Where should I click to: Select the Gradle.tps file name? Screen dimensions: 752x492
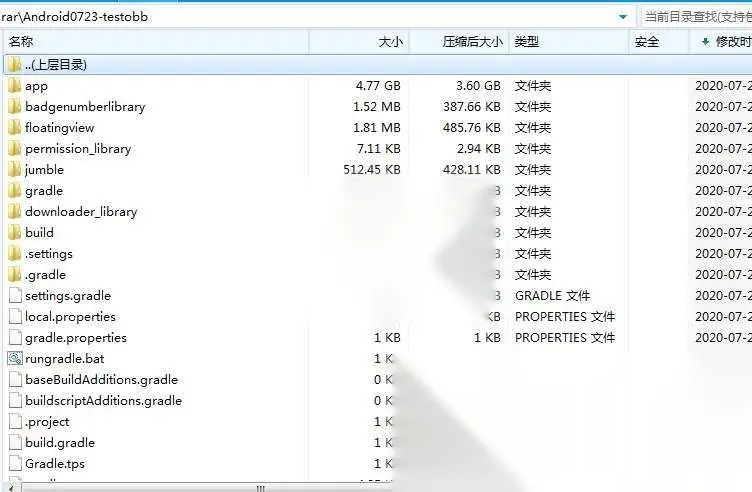tap(55, 464)
